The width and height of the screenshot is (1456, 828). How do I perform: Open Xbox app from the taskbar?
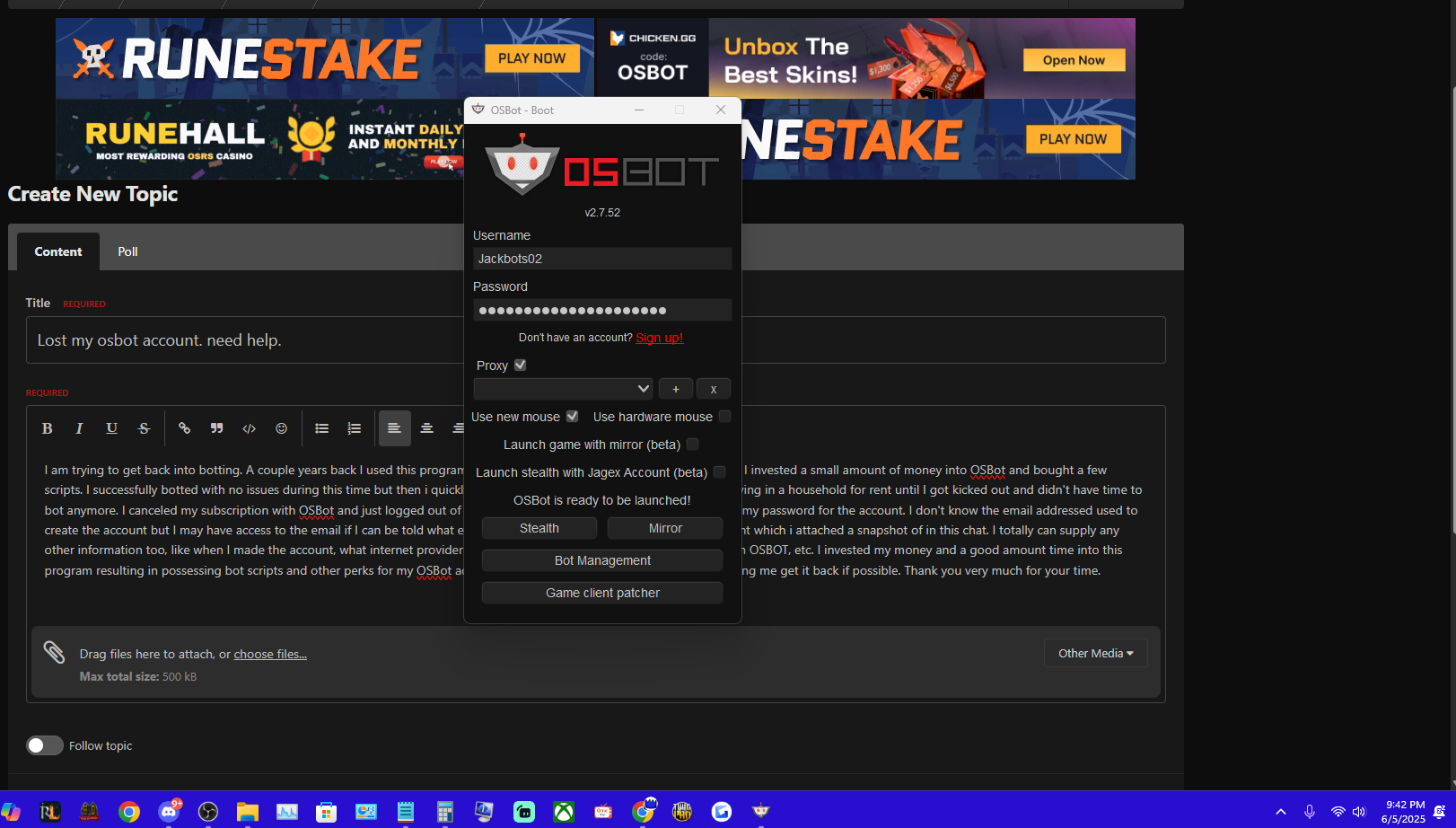pos(564,812)
